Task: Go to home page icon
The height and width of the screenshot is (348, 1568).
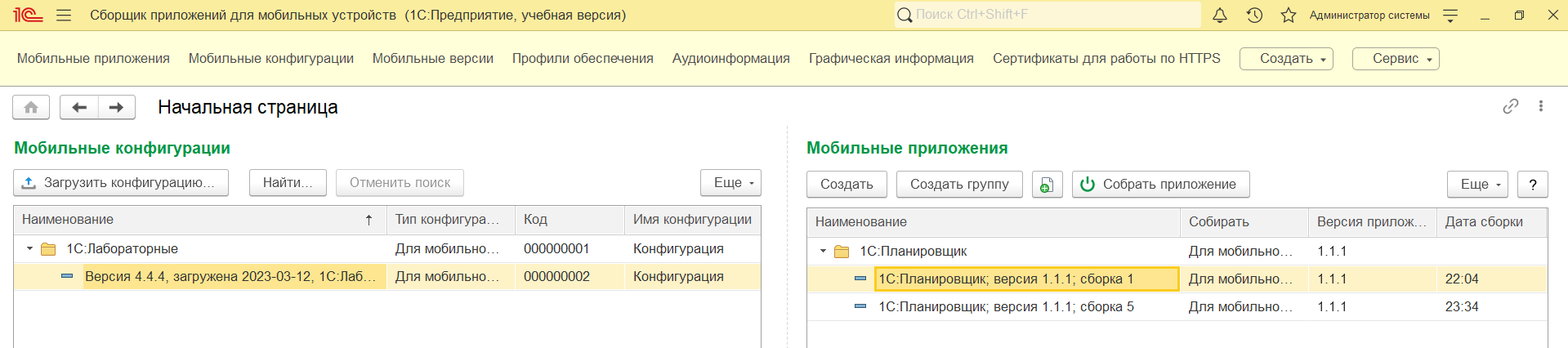Action: click(31, 107)
